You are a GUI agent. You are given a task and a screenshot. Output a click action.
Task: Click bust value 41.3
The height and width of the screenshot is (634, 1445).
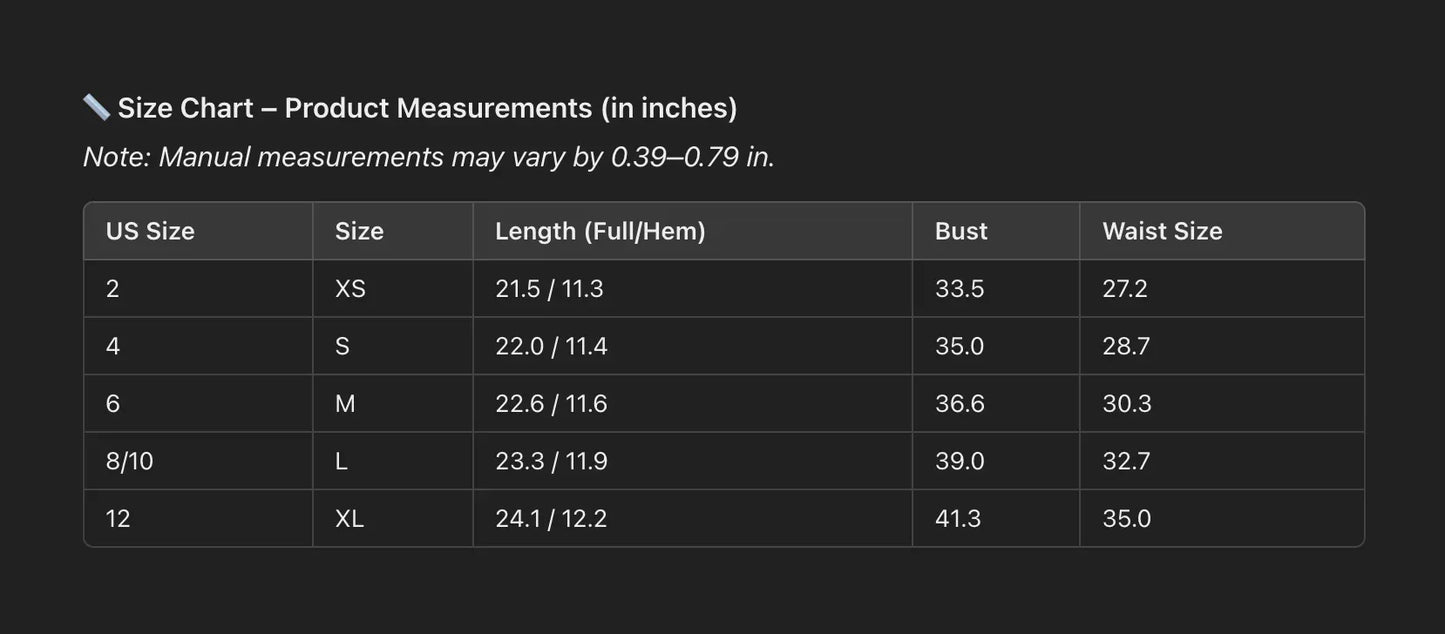(x=958, y=519)
